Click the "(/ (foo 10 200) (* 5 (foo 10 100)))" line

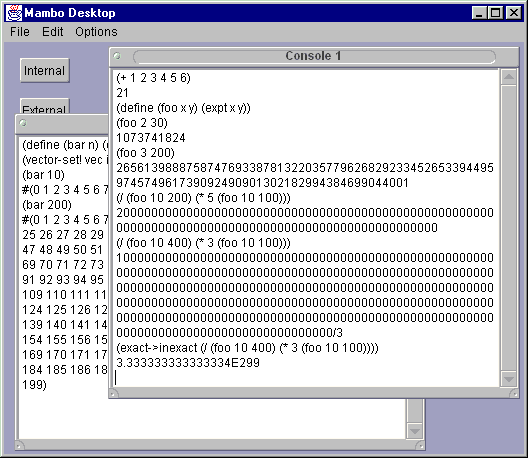[x=203, y=198]
